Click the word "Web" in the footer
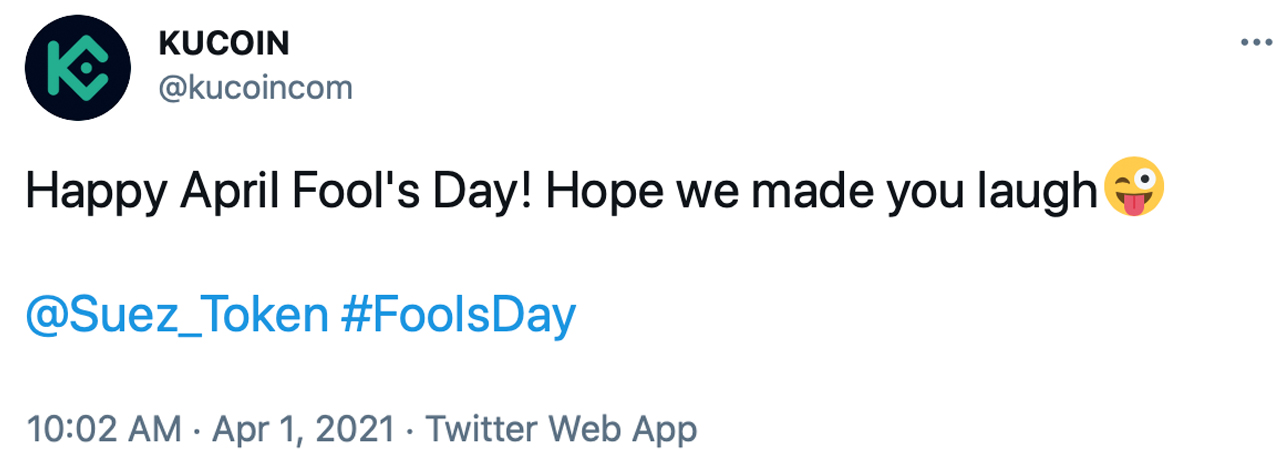This screenshot has height=450, width=1280. point(591,430)
